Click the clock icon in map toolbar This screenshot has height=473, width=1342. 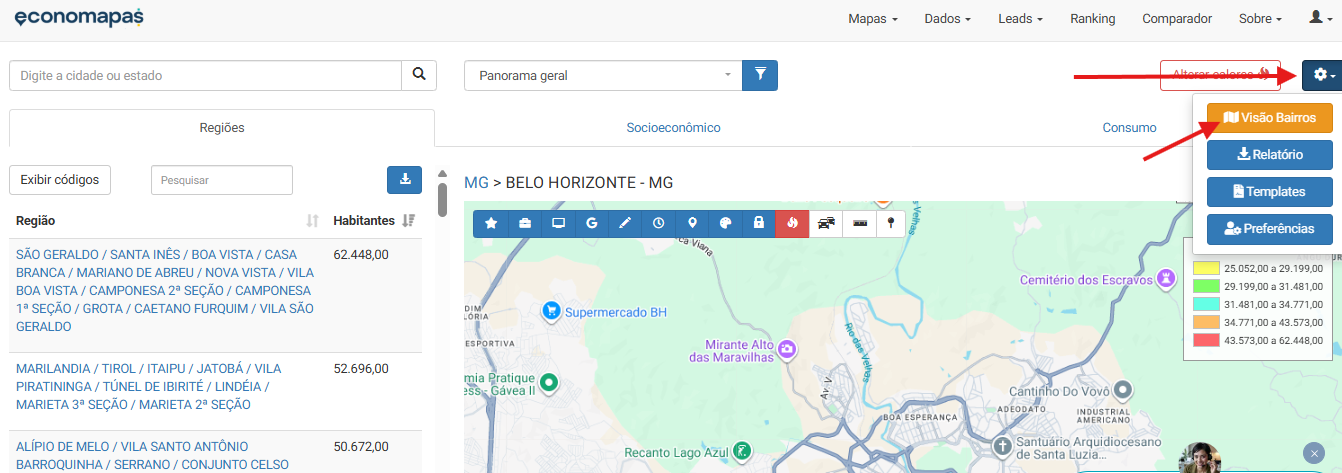[x=658, y=223]
